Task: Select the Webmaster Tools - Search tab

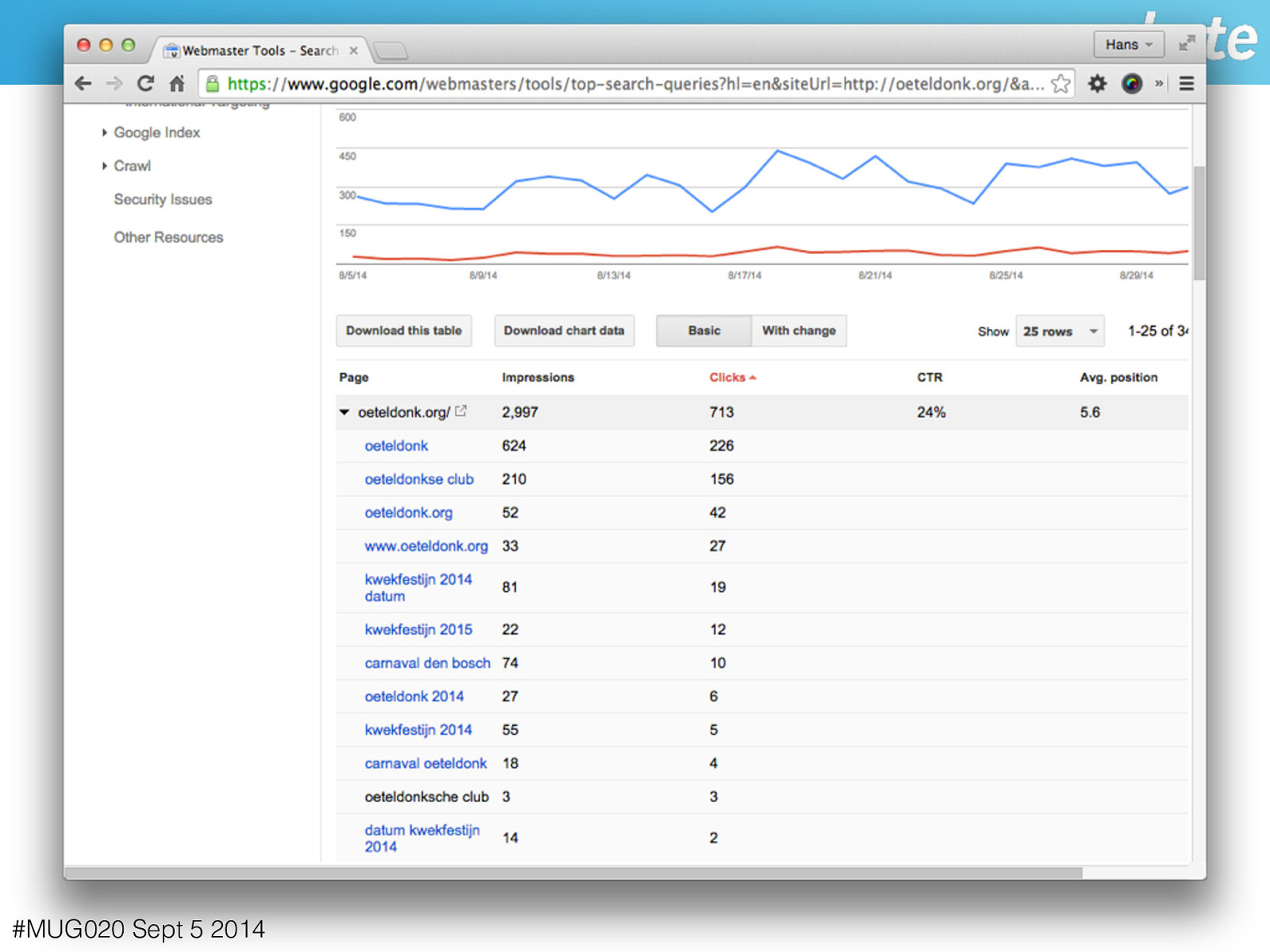Action: 260,50
